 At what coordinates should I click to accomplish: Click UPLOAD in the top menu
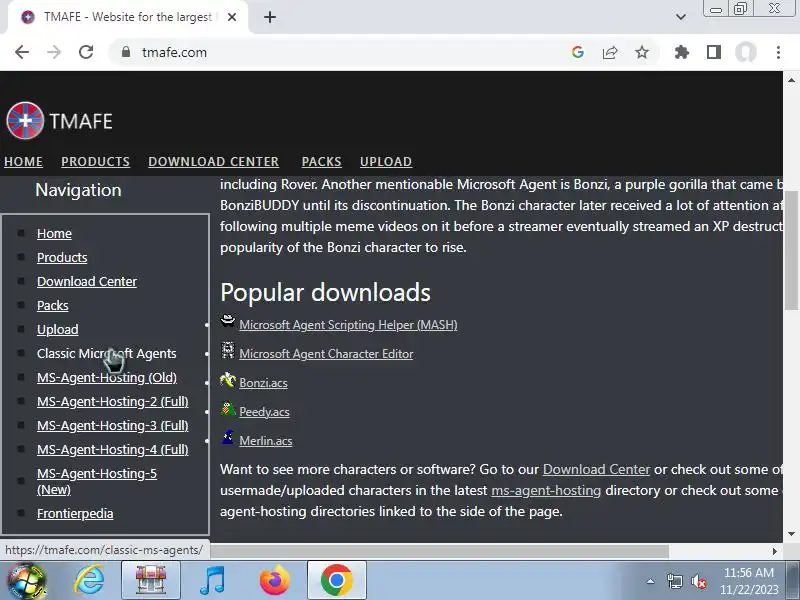point(386,161)
